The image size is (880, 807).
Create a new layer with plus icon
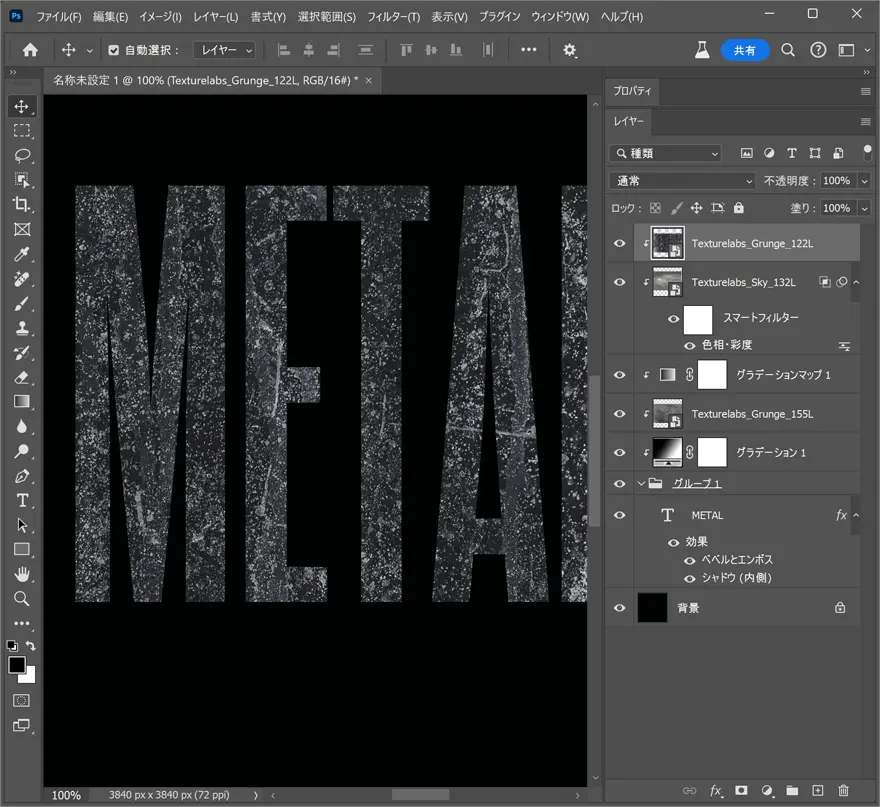[x=818, y=791]
